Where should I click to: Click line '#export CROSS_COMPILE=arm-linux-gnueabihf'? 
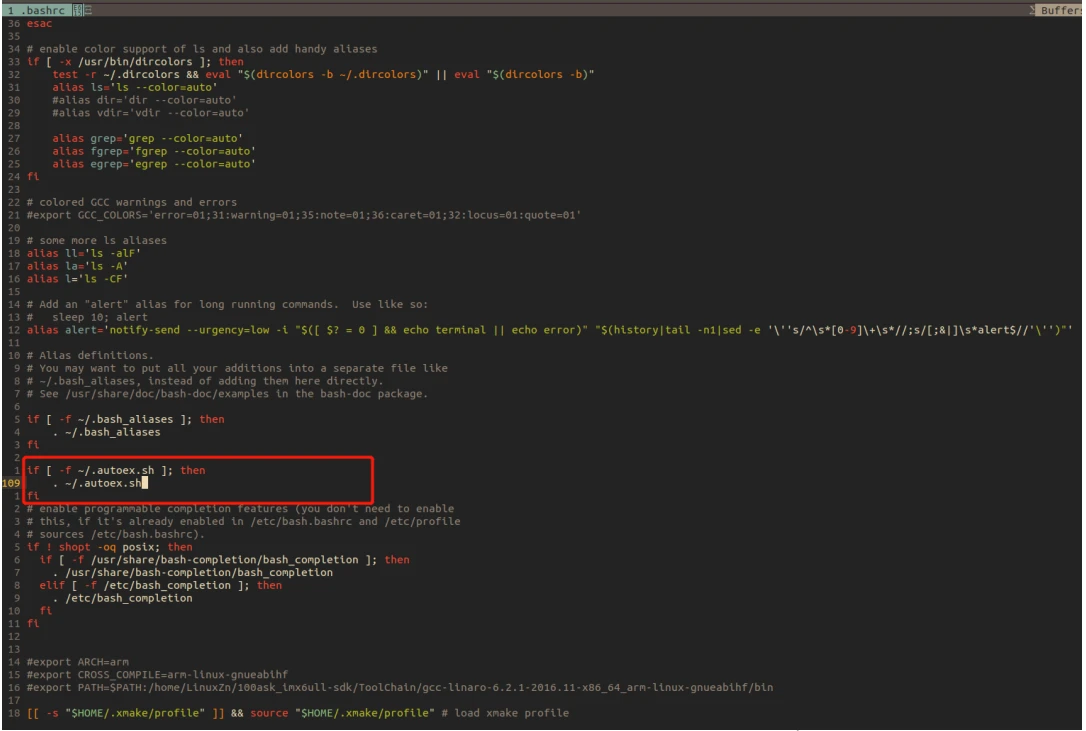(x=157, y=676)
